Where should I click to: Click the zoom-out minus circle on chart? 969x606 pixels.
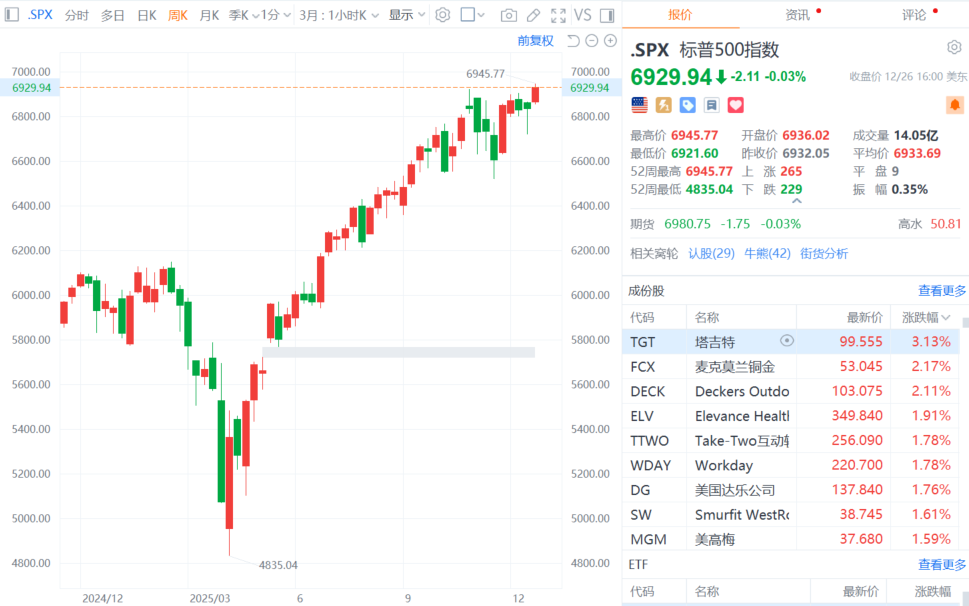592,41
